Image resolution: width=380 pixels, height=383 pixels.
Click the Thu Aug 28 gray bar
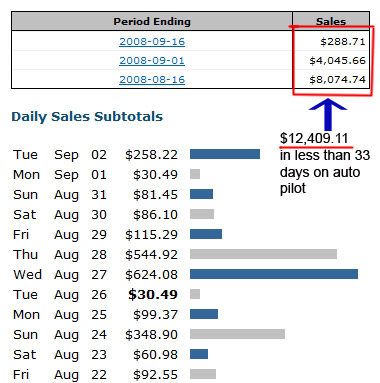pos(263,254)
